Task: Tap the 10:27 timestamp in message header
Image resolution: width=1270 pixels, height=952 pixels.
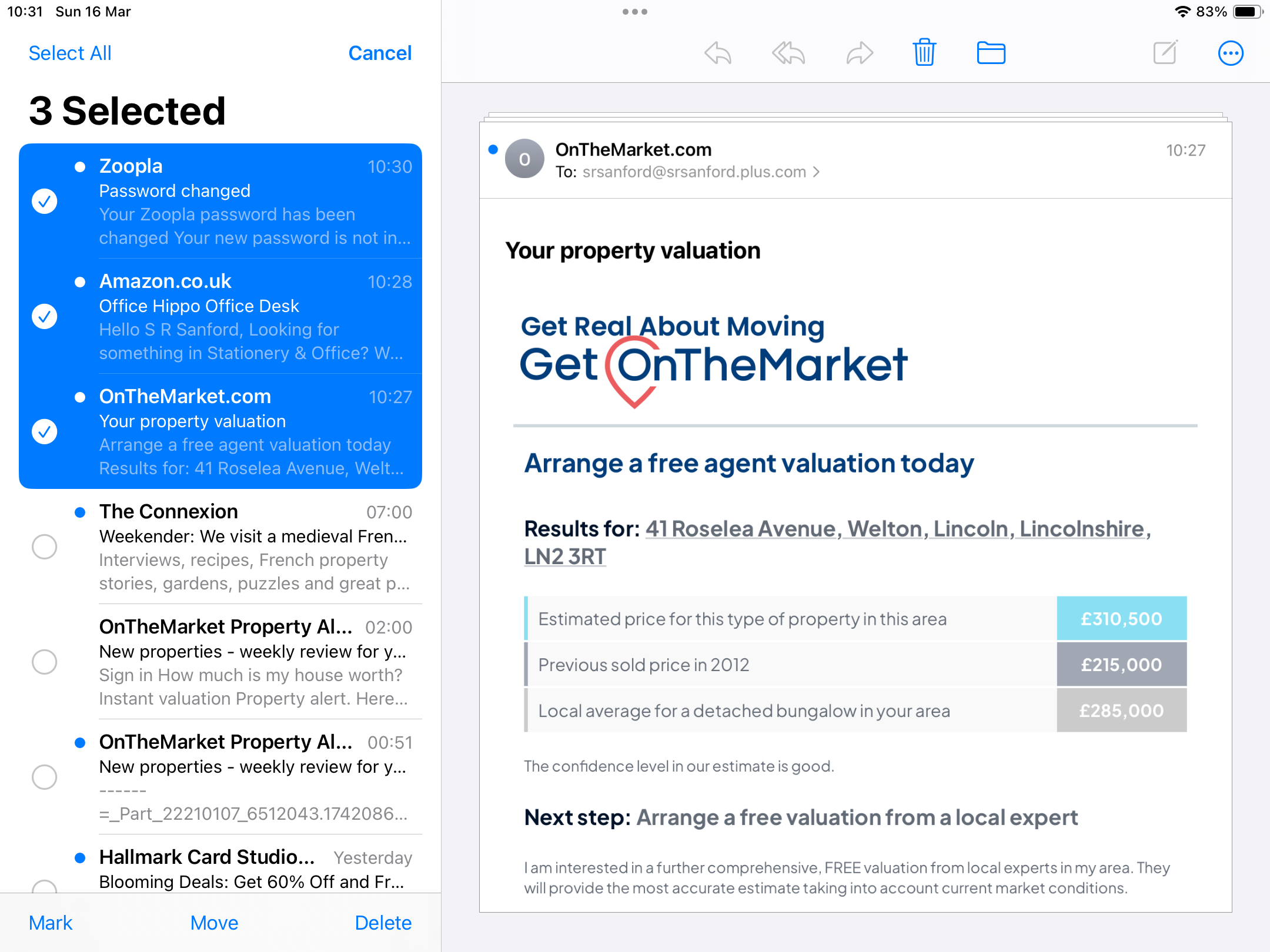Action: pyautogui.click(x=1185, y=150)
